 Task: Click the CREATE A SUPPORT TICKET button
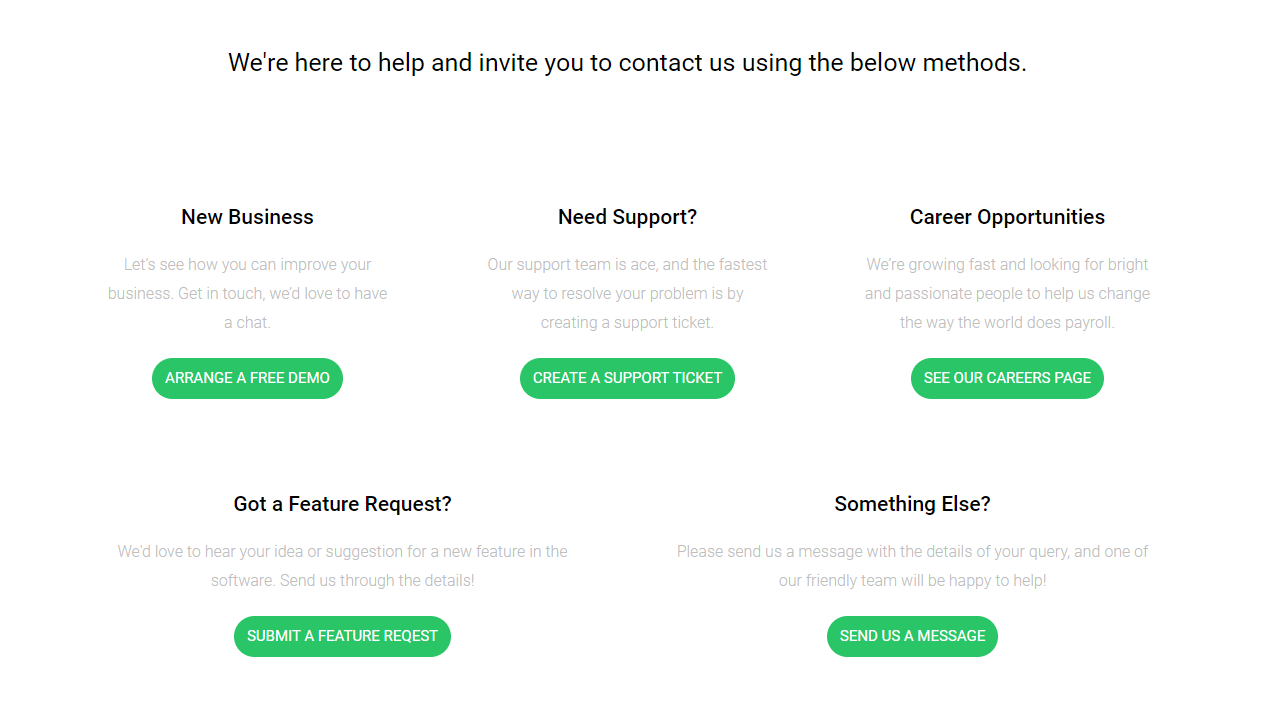627,378
